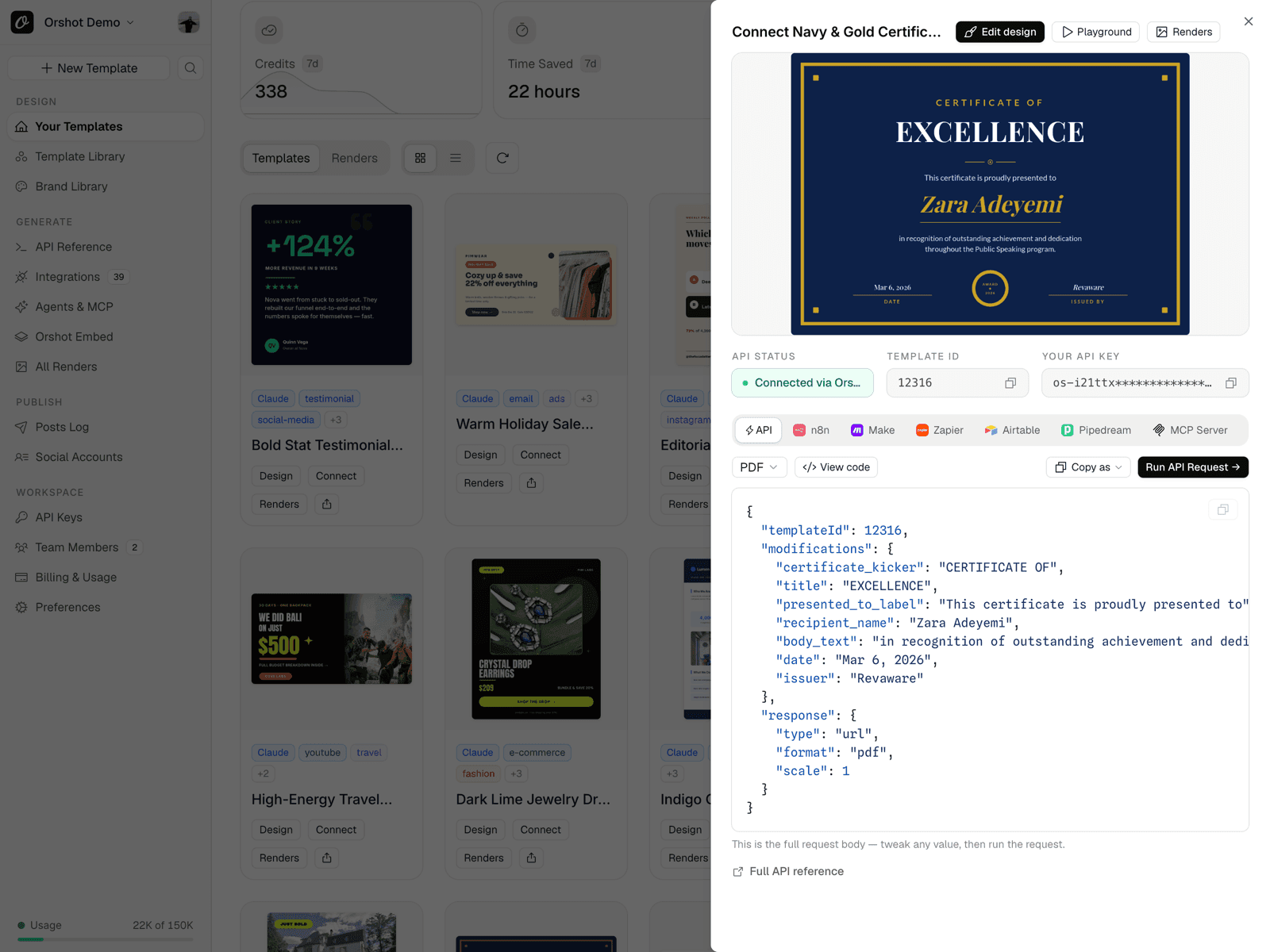
Task: Open the user avatar menu
Action: point(189,23)
